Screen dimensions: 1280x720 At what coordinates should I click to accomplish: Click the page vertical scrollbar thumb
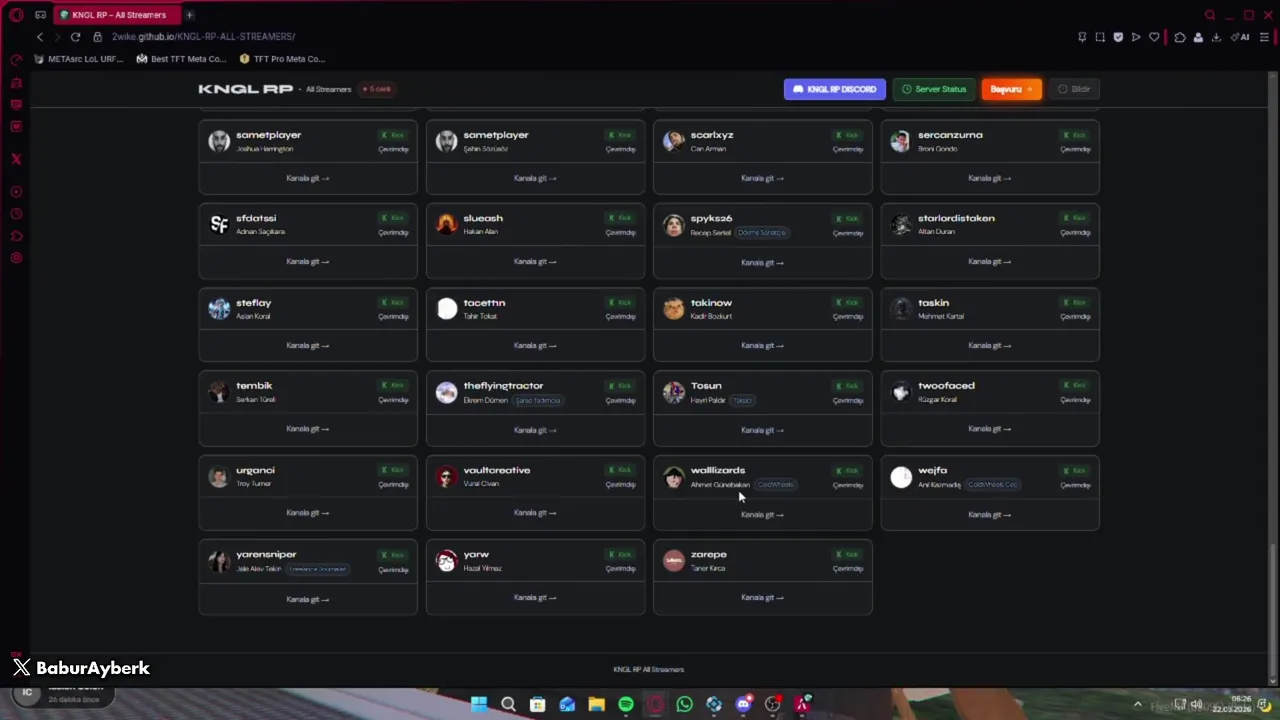(x=1272, y=612)
